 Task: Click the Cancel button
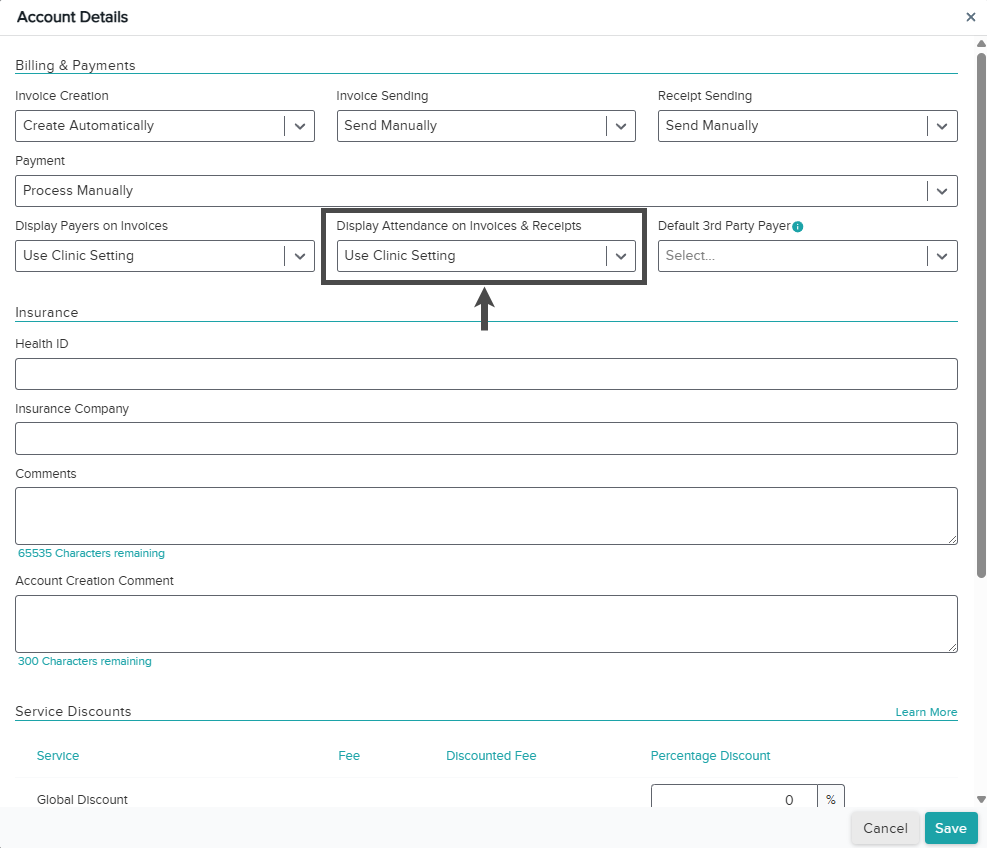click(885, 828)
